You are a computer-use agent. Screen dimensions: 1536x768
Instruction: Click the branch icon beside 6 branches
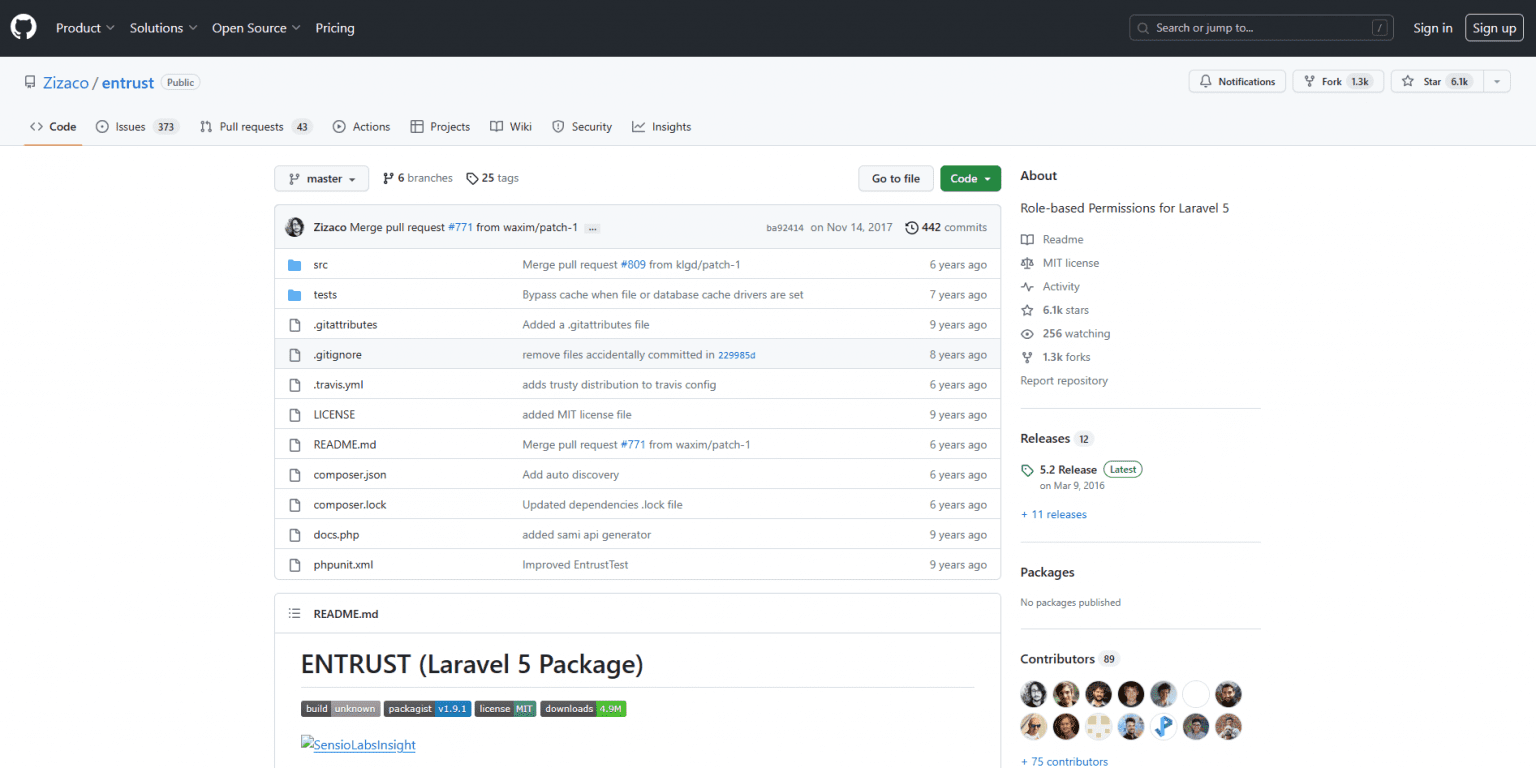tap(389, 177)
